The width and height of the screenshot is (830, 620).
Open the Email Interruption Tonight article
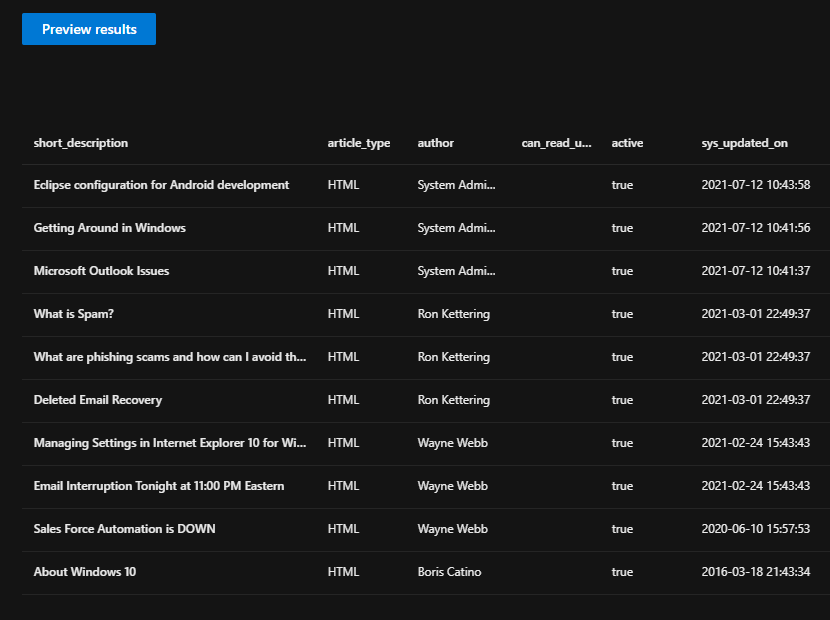[158, 486]
